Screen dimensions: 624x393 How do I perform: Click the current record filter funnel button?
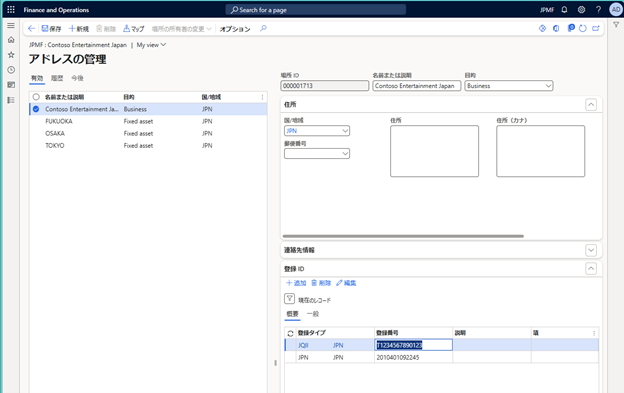coord(289,299)
